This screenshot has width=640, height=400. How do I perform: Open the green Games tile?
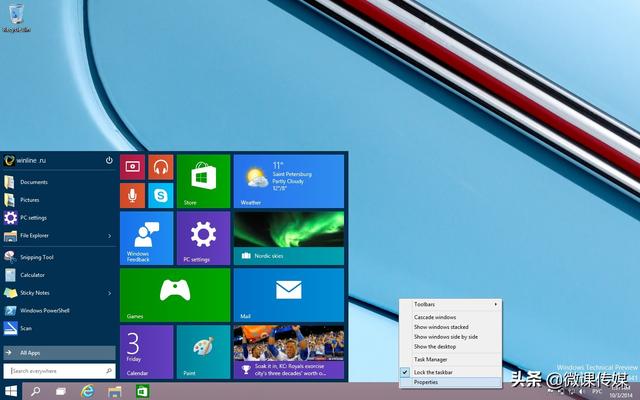point(175,295)
